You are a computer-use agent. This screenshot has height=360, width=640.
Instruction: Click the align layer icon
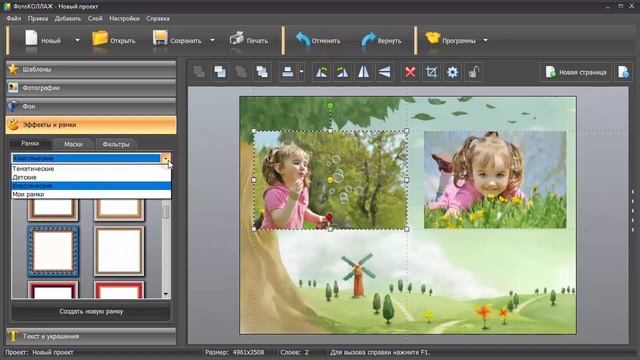[288, 72]
